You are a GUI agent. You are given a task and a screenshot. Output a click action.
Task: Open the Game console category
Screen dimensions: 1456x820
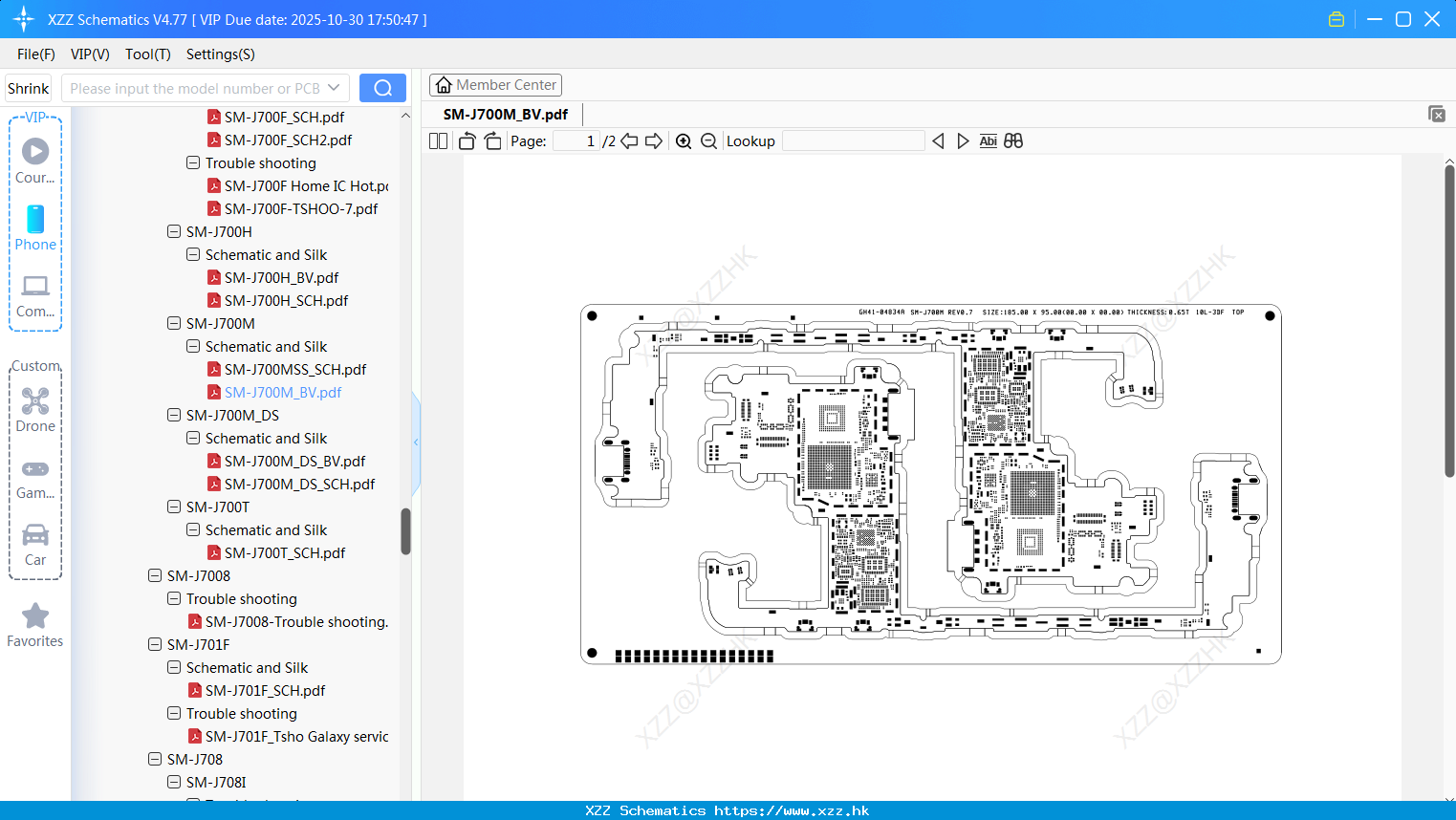[x=35, y=468]
